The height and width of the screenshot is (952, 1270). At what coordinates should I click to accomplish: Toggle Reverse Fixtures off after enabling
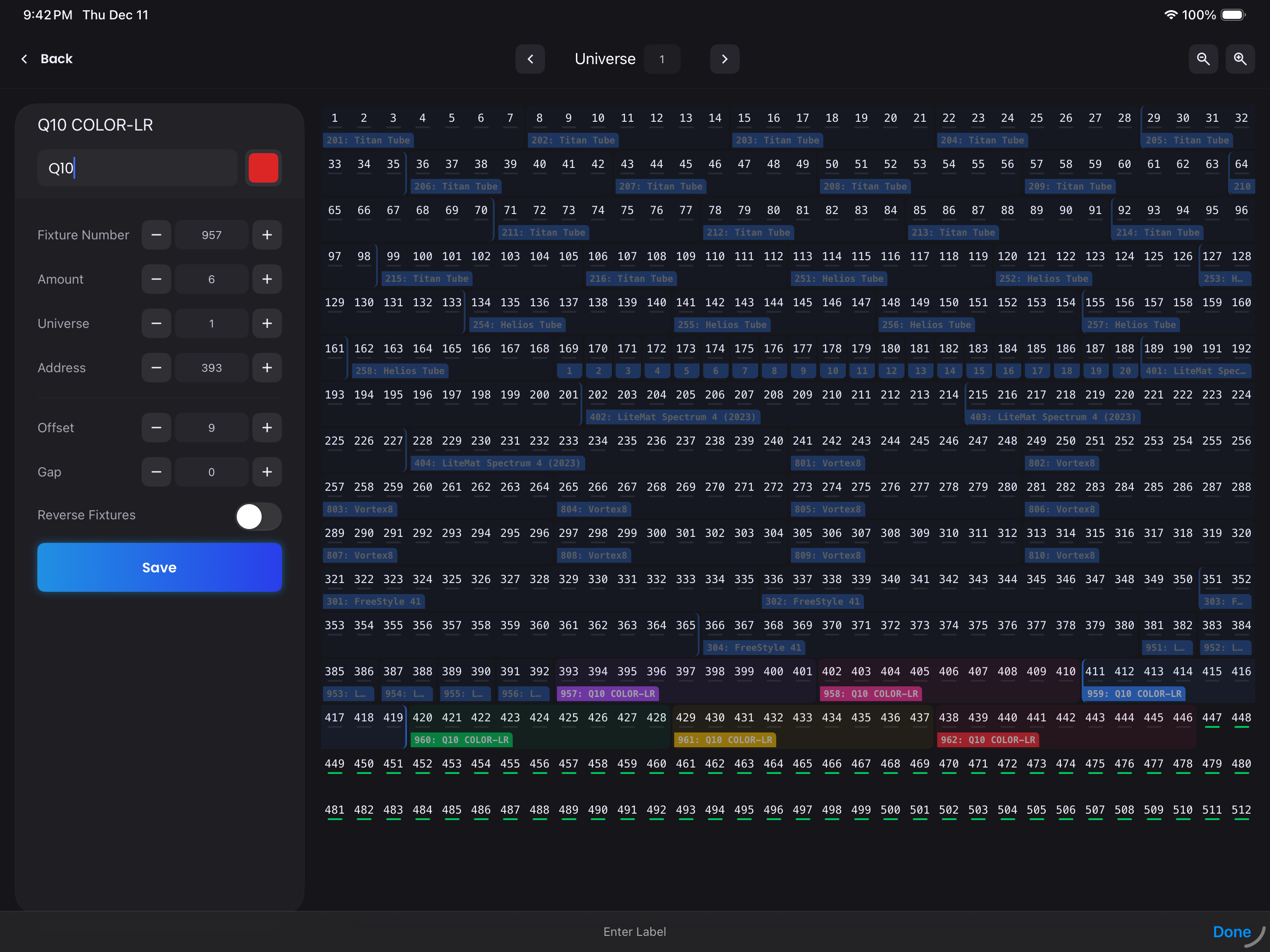coord(258,517)
